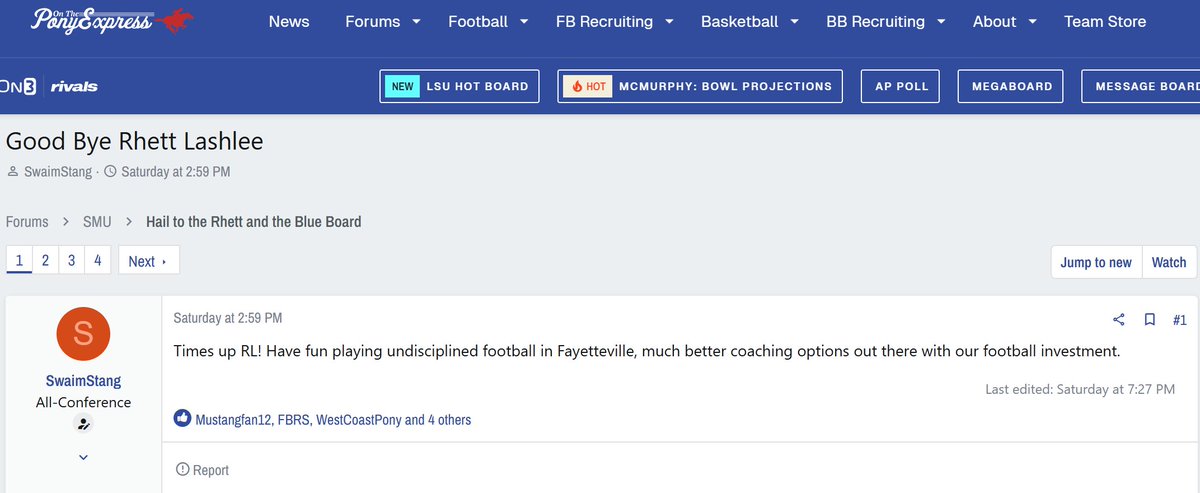
Task: Click the thread starter badge under SwaimStang
Action: tap(84, 424)
